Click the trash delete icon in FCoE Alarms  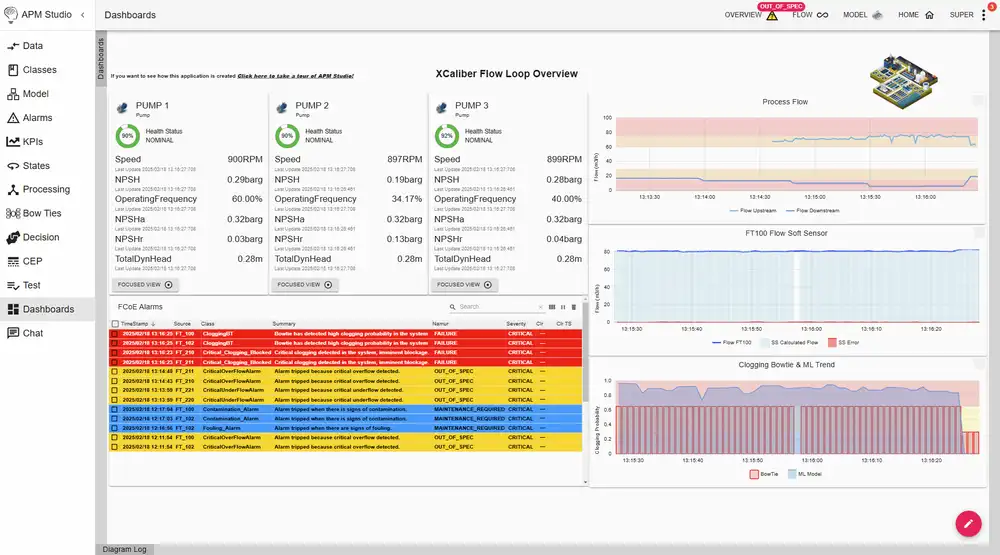point(573,307)
